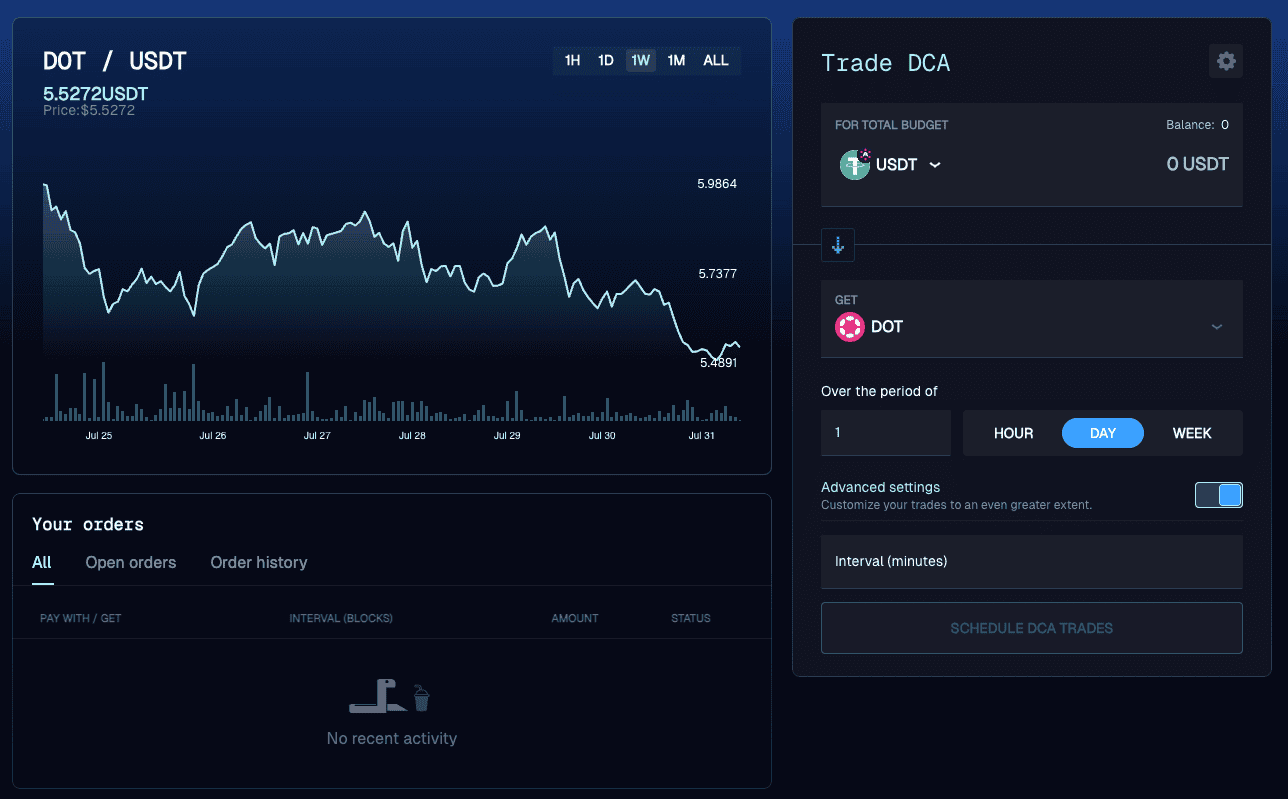Open the Open orders tab
This screenshot has height=799, width=1288.
131,562
